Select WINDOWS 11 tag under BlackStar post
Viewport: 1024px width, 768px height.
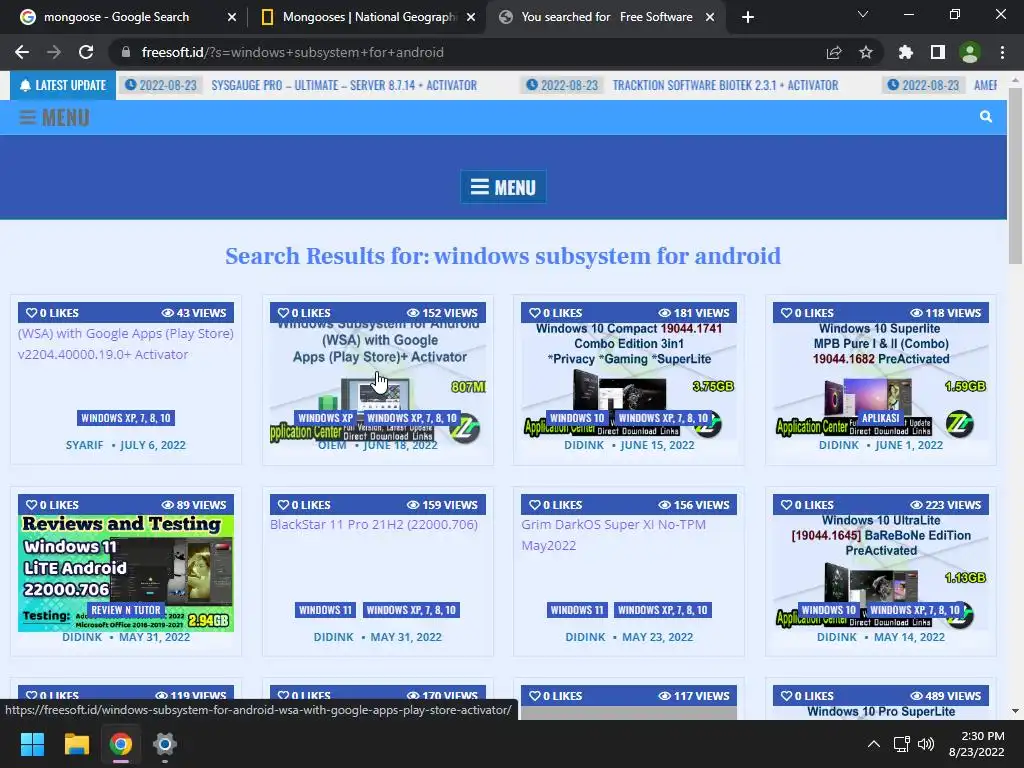[x=325, y=610]
